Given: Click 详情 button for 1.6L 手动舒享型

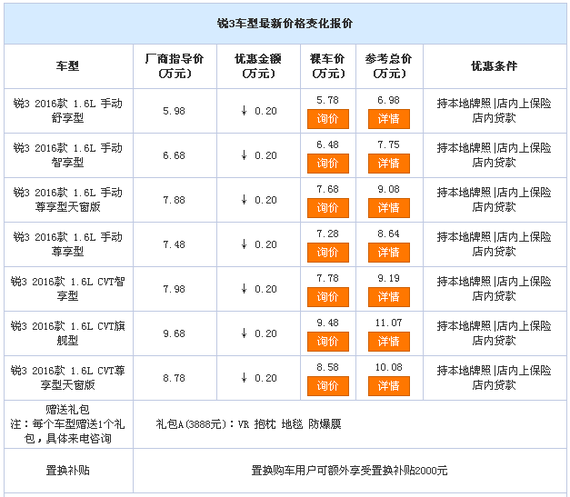Looking at the screenshot, I should [389, 119].
